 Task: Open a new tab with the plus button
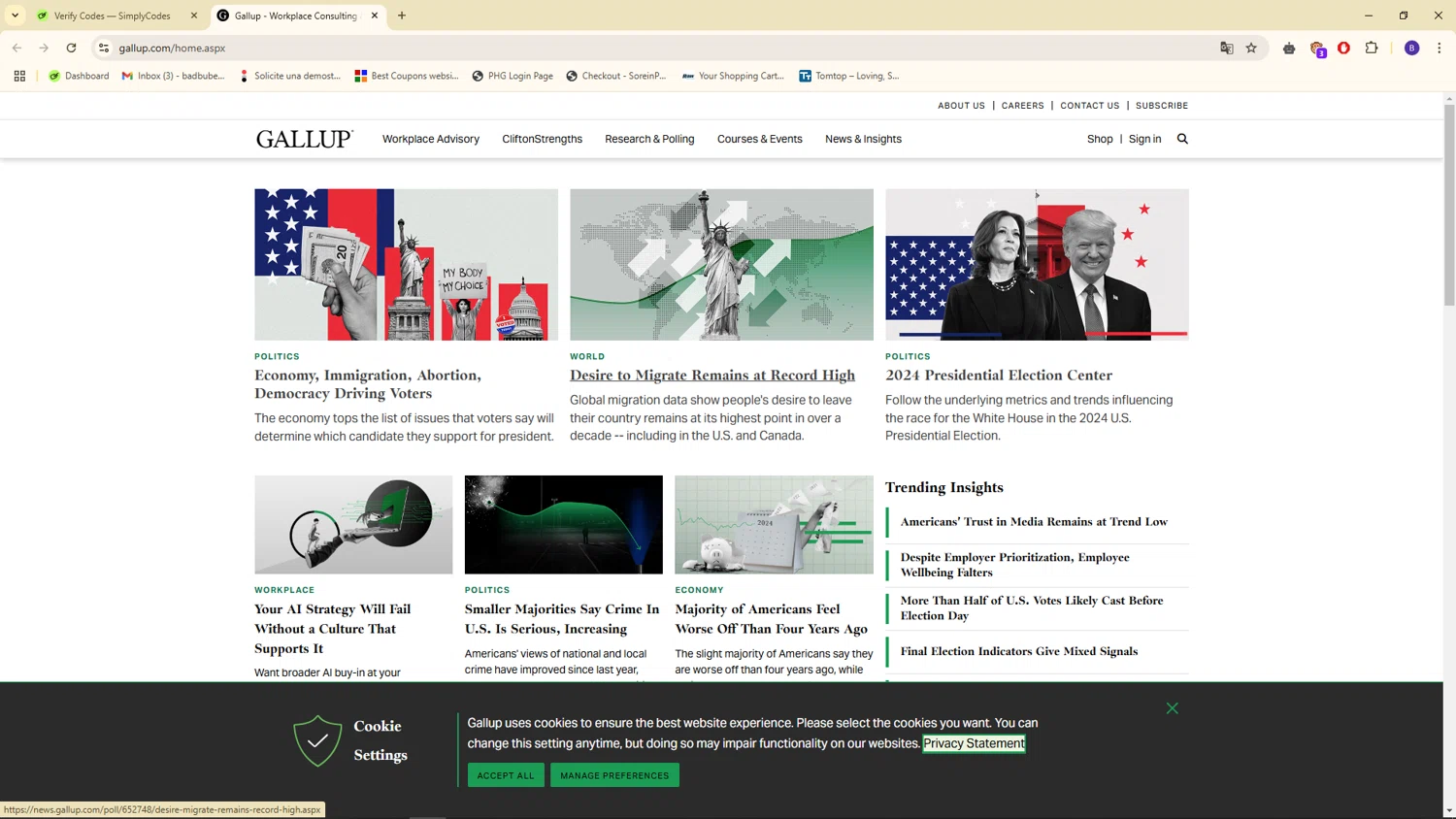coord(402,16)
